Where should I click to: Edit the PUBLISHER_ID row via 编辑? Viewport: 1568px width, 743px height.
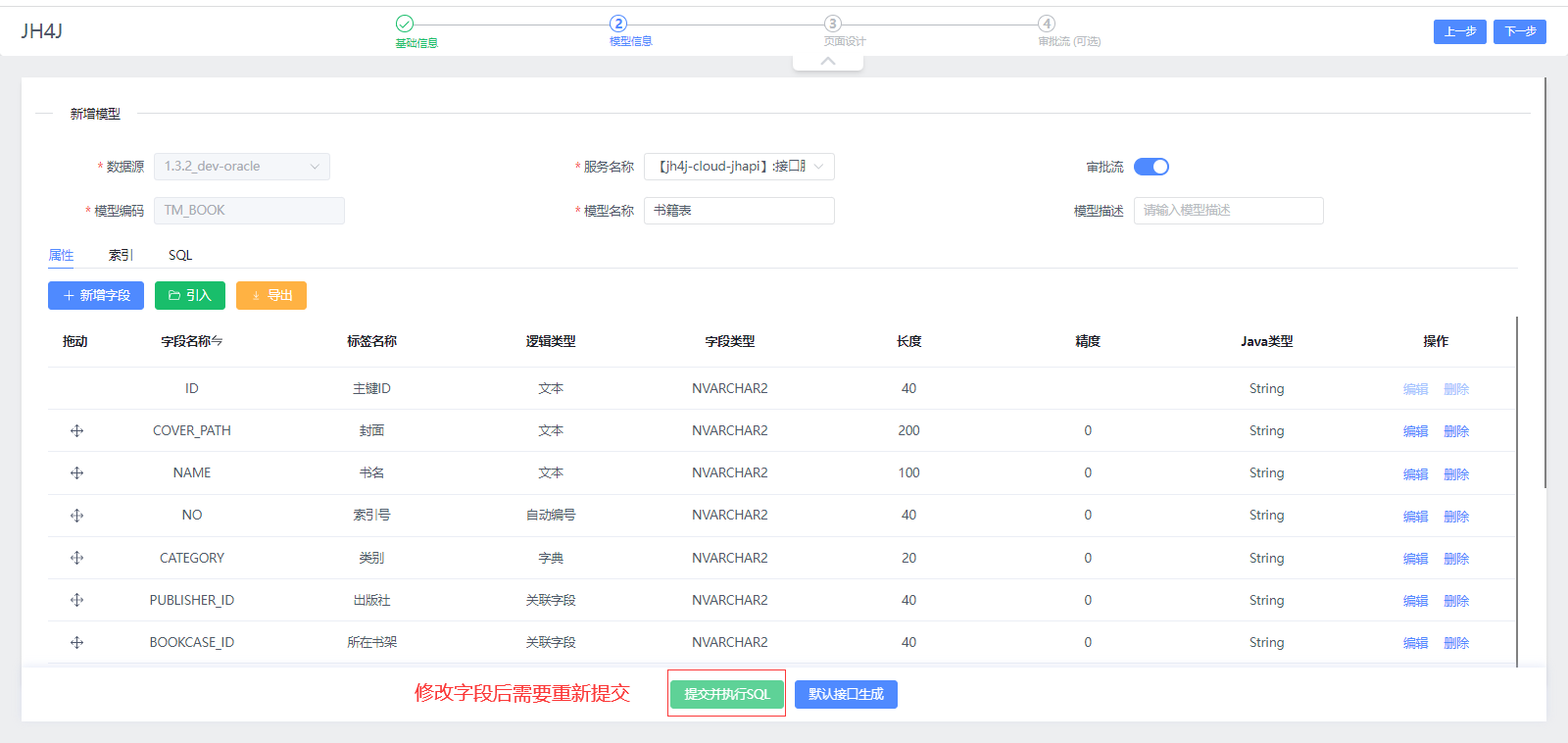click(x=1416, y=601)
